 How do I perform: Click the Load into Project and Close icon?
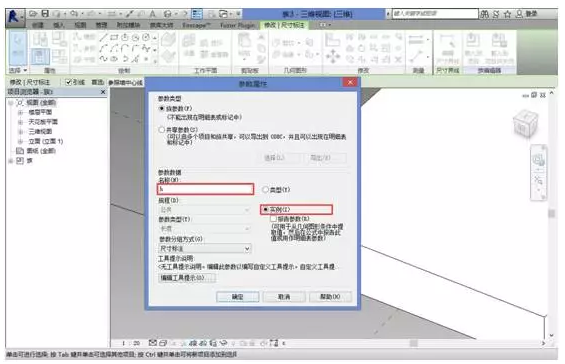coord(499,49)
